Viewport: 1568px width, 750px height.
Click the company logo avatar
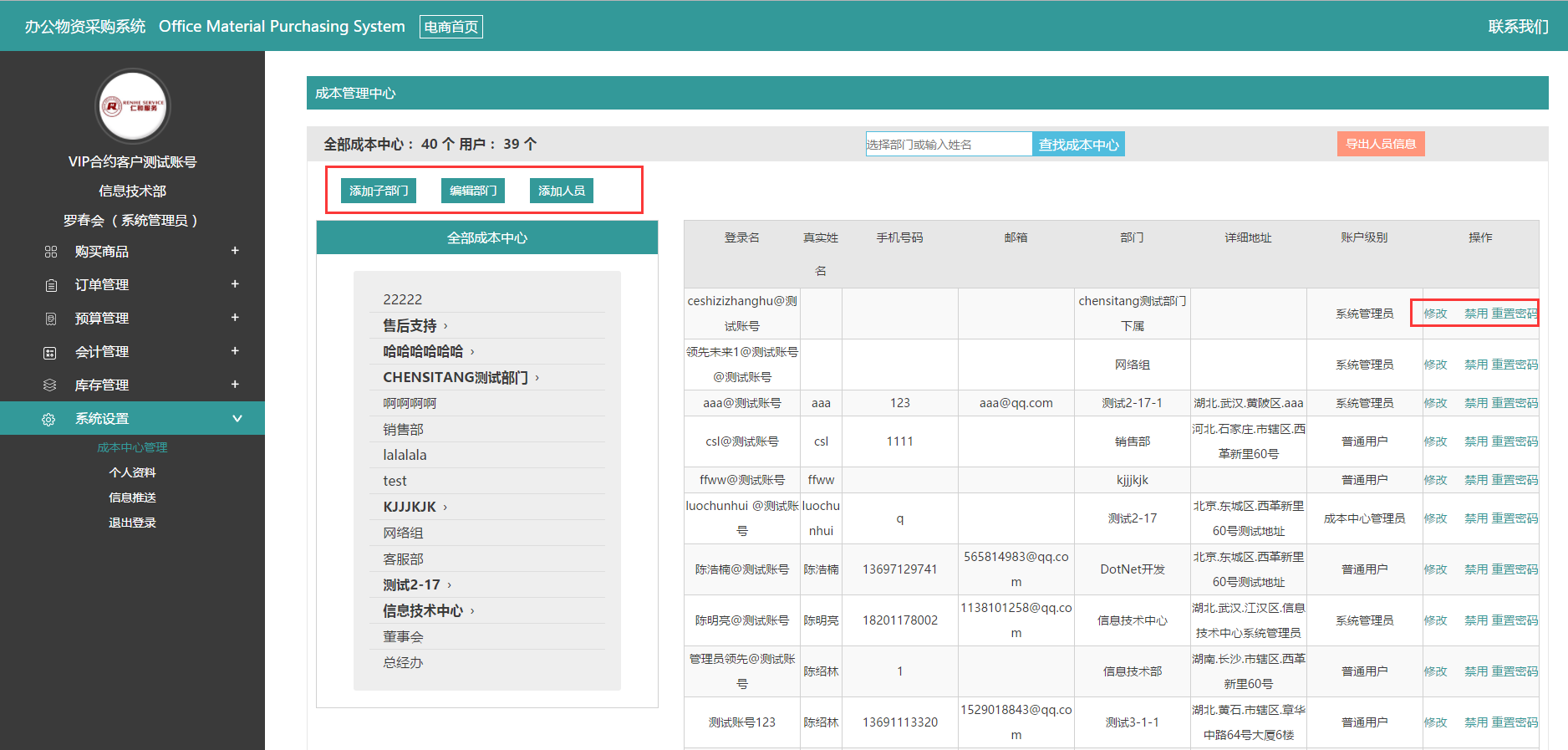click(133, 106)
